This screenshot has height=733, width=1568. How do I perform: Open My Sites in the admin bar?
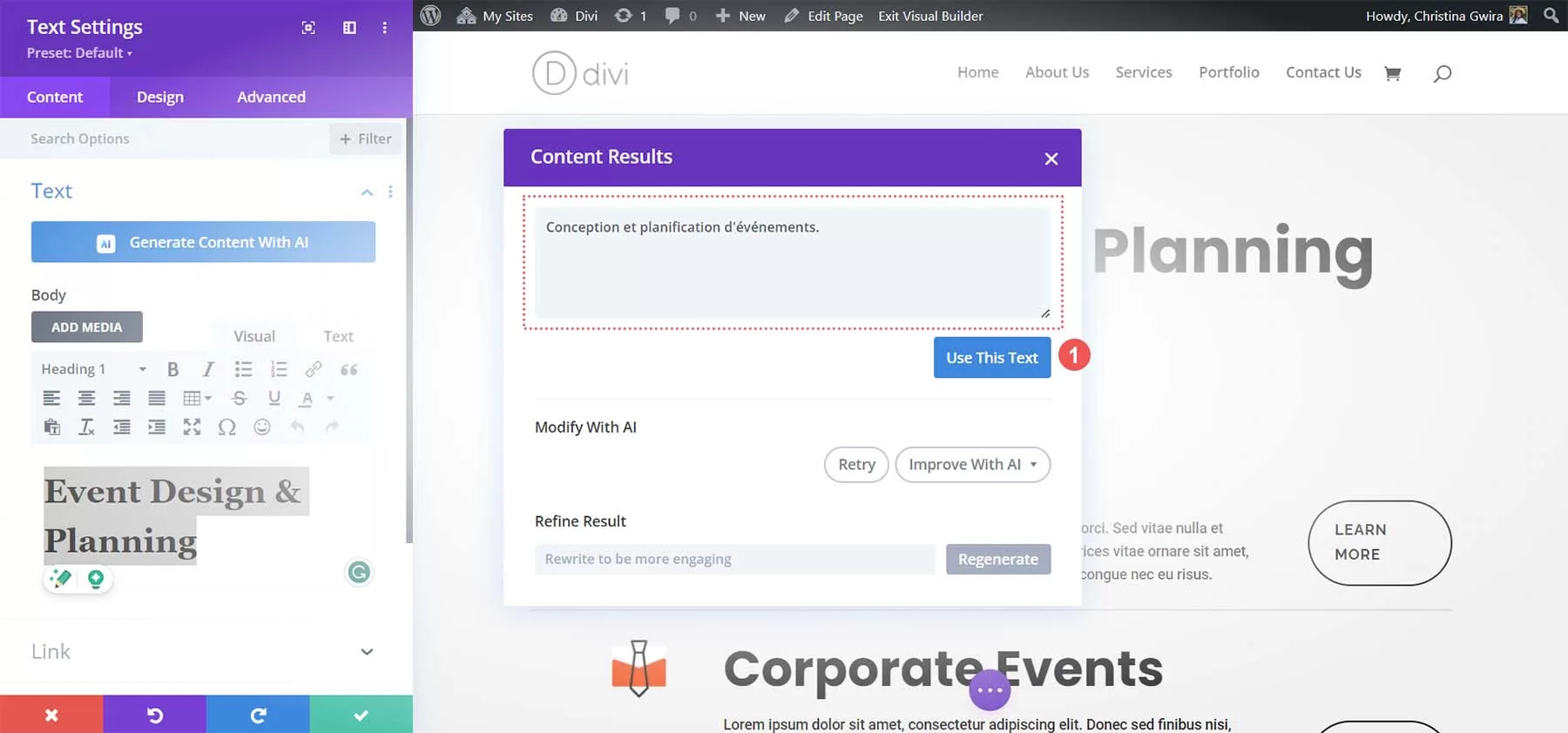[495, 16]
